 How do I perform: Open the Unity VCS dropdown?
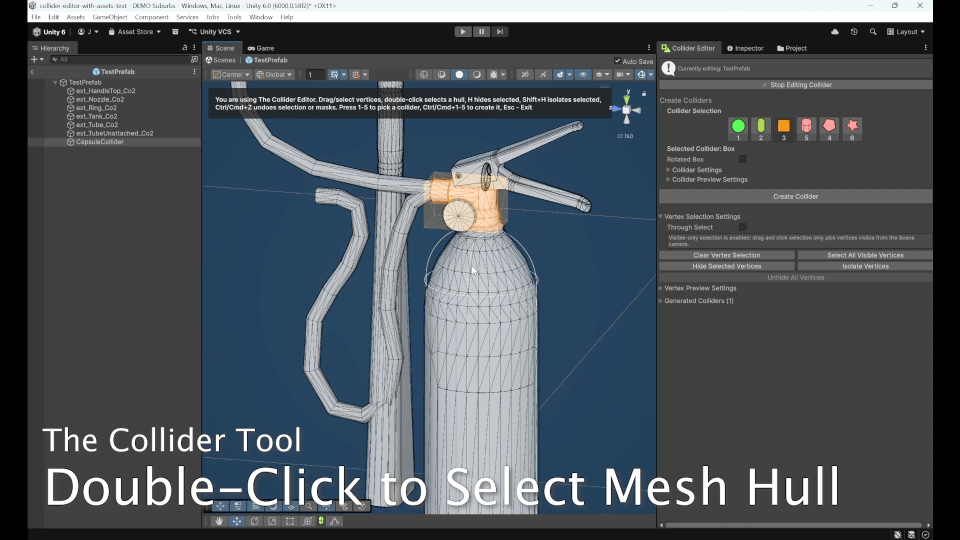[x=214, y=32]
